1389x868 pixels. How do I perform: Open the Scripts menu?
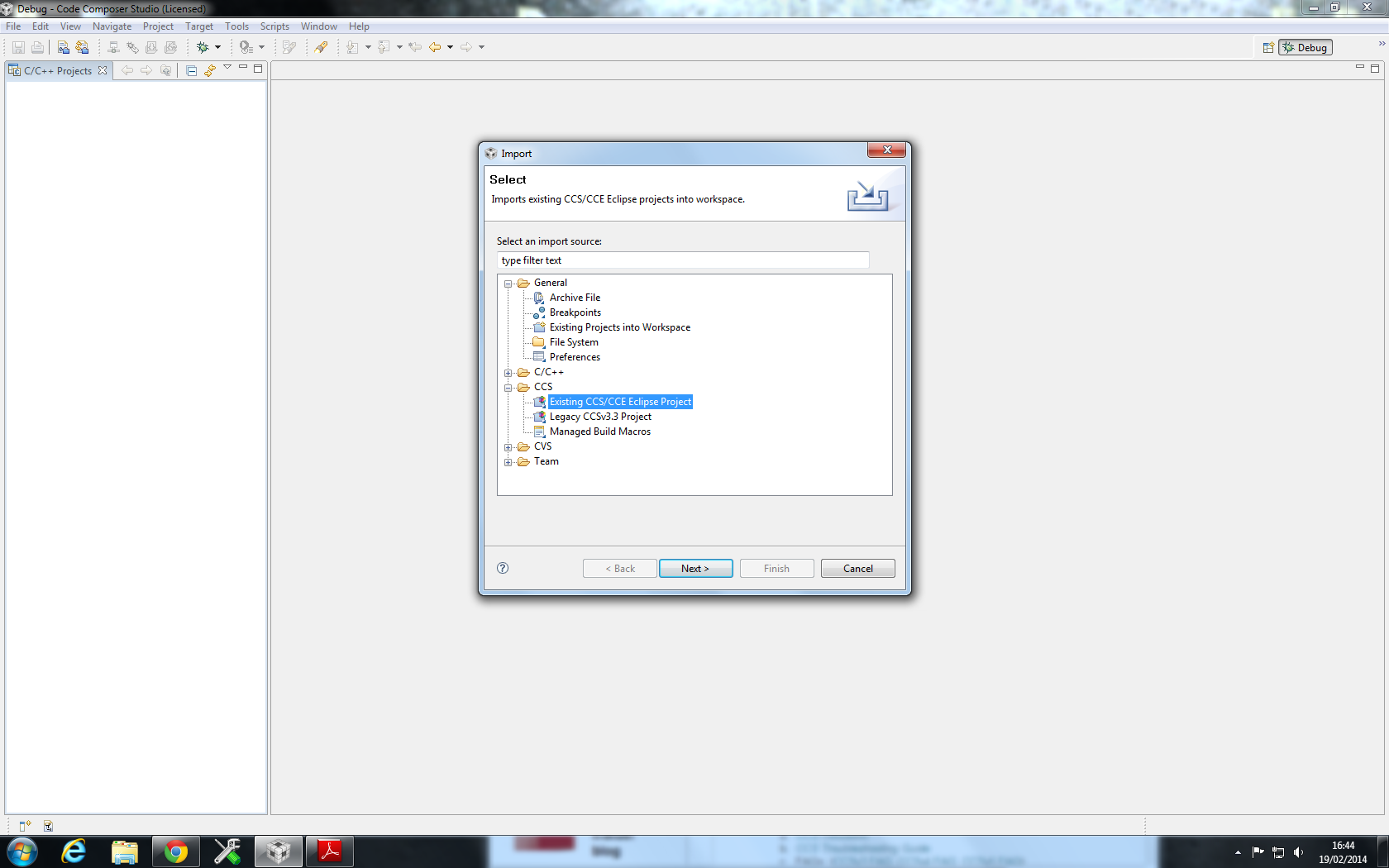[x=274, y=26]
